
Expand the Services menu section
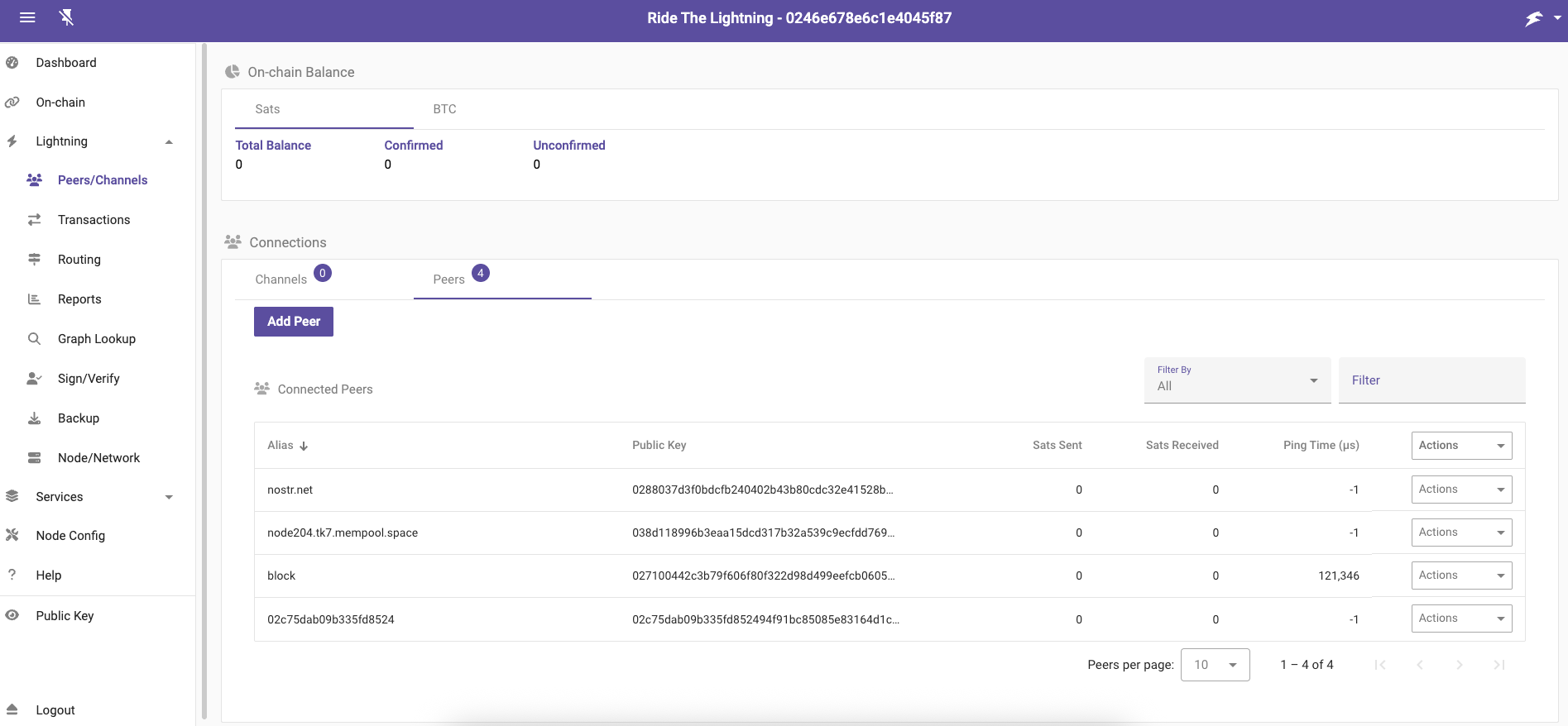(169, 497)
